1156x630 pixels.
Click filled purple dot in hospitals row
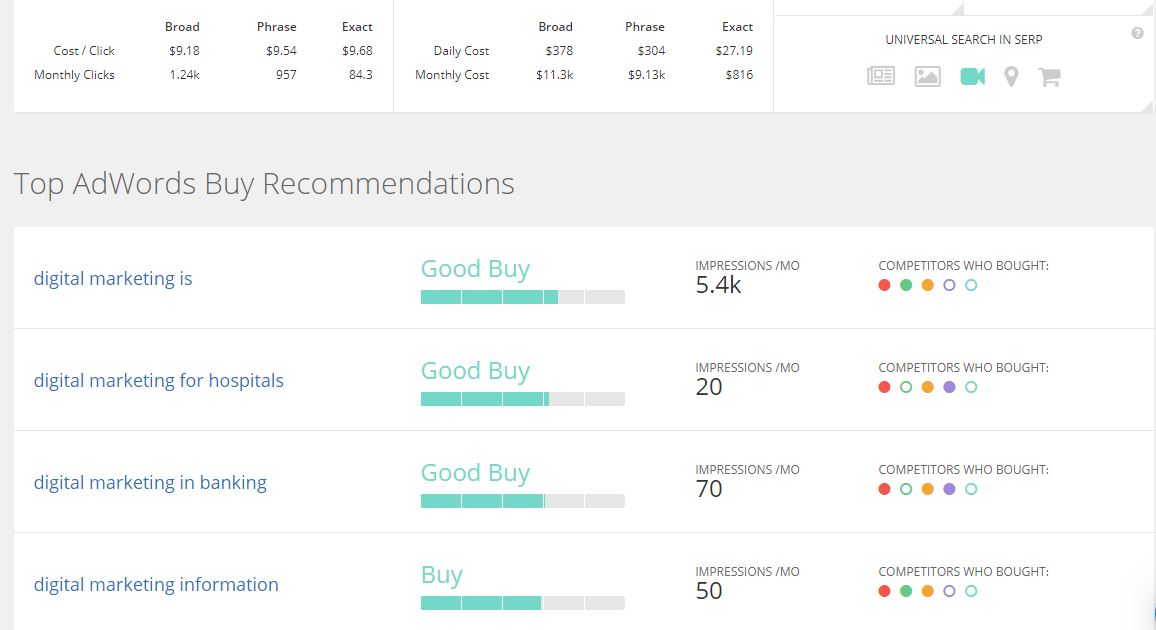[949, 387]
